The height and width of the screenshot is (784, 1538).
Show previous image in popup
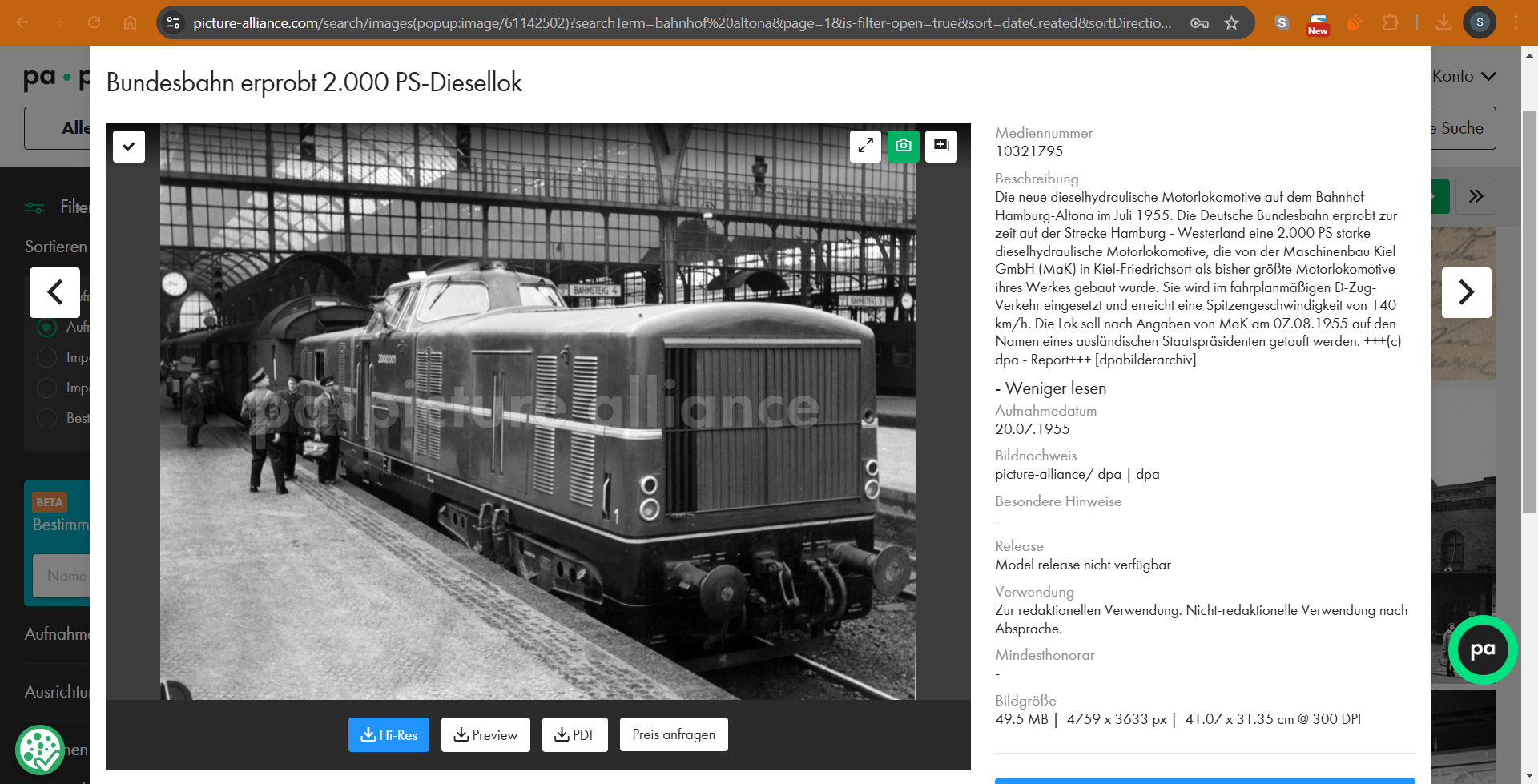(54, 292)
